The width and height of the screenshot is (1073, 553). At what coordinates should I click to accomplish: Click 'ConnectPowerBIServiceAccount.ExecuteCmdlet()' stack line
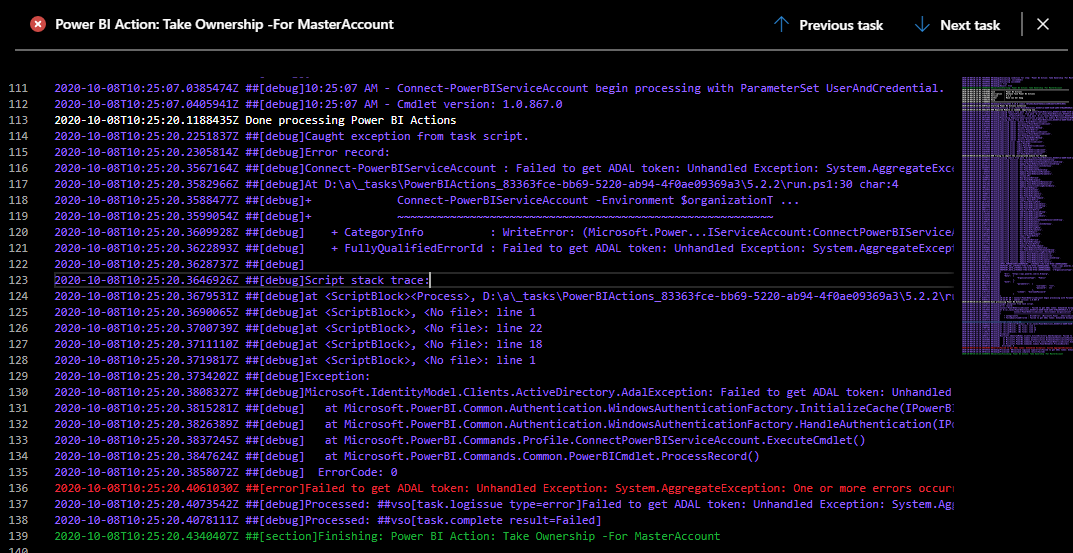(460, 440)
